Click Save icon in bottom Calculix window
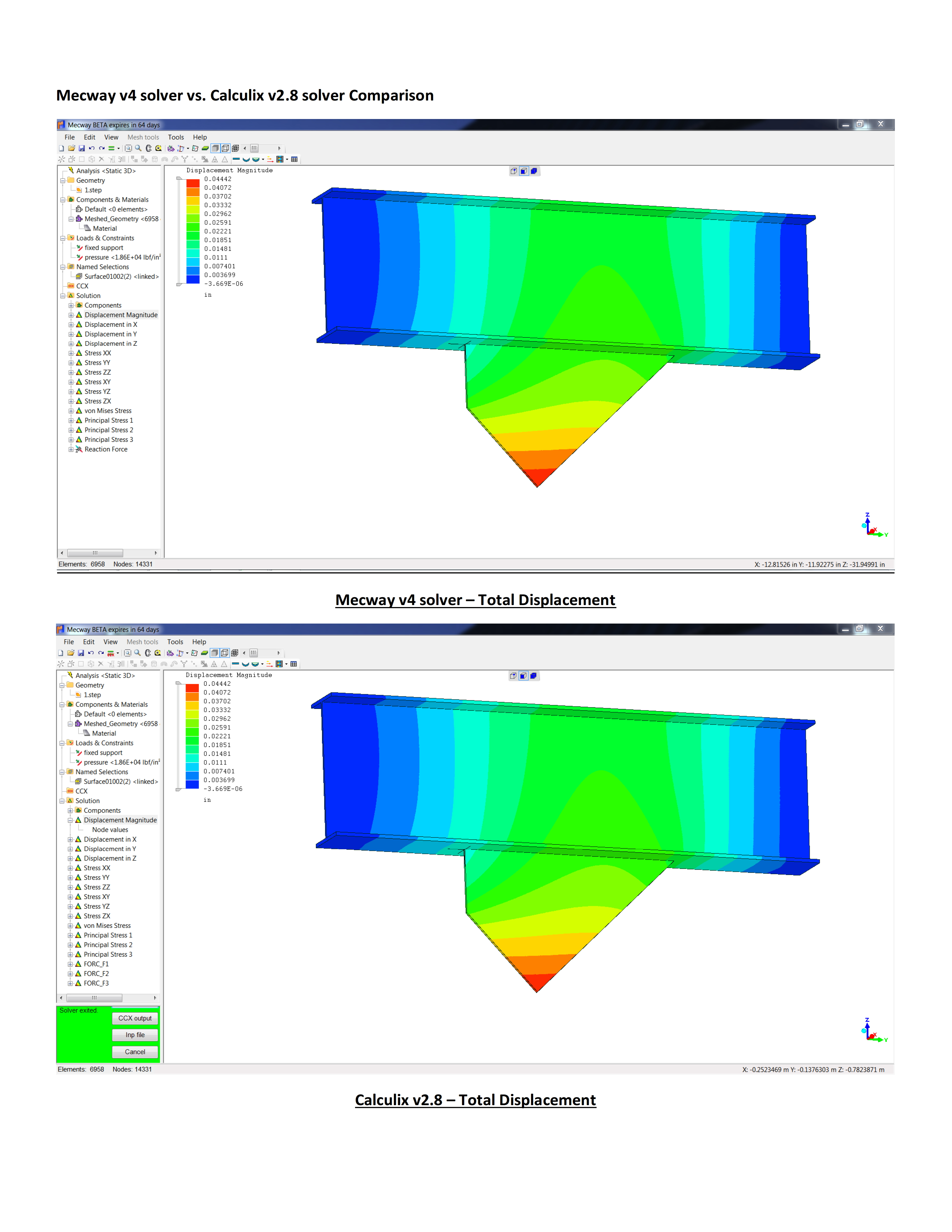952x1232 pixels. pyautogui.click(x=81, y=653)
